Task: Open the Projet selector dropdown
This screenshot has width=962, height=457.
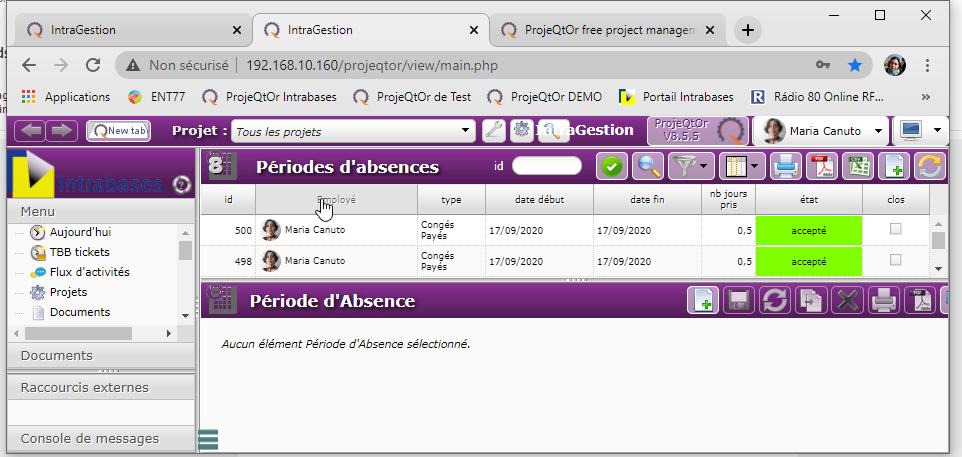Action: (x=353, y=131)
